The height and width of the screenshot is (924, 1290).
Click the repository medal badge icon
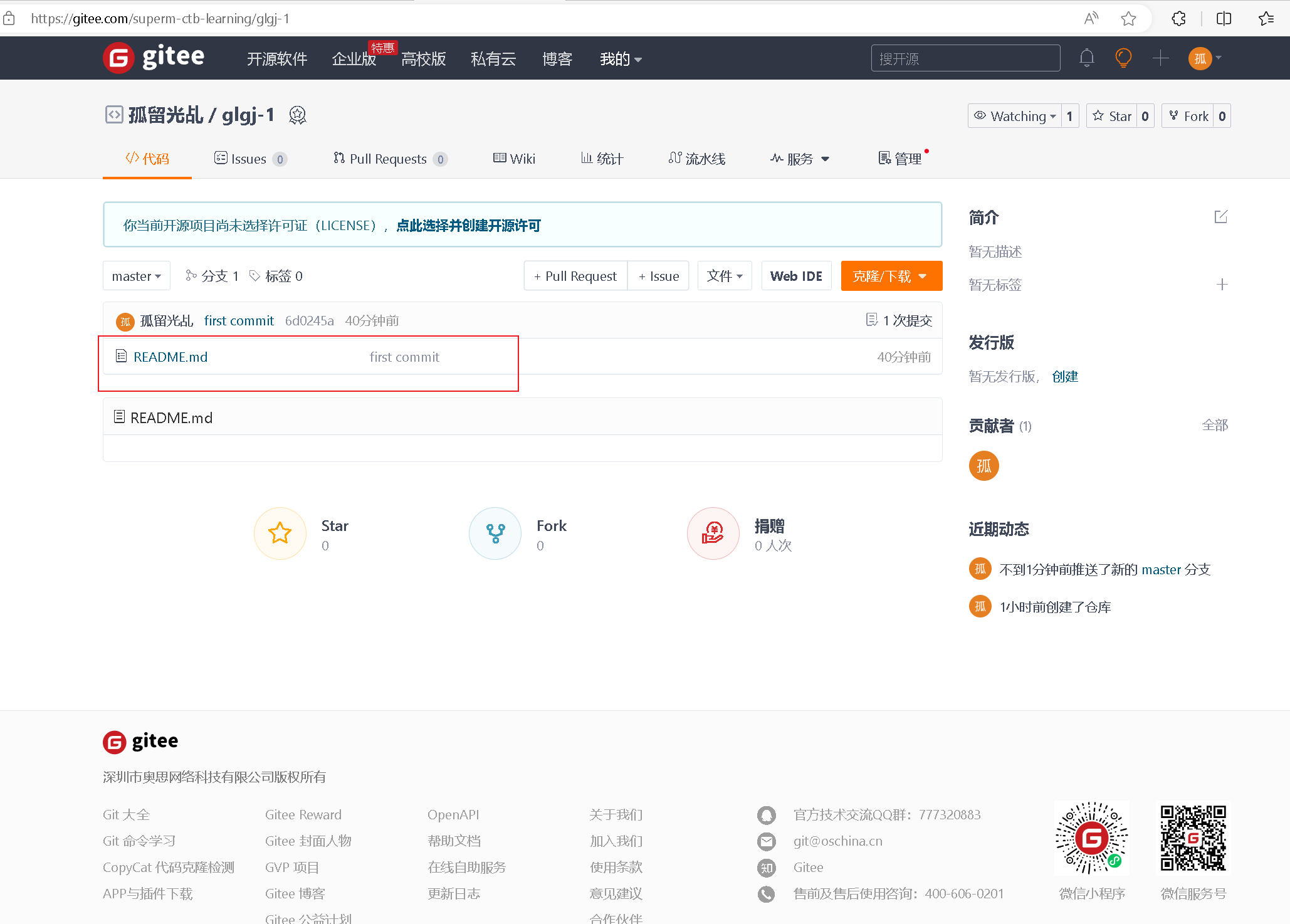(297, 115)
